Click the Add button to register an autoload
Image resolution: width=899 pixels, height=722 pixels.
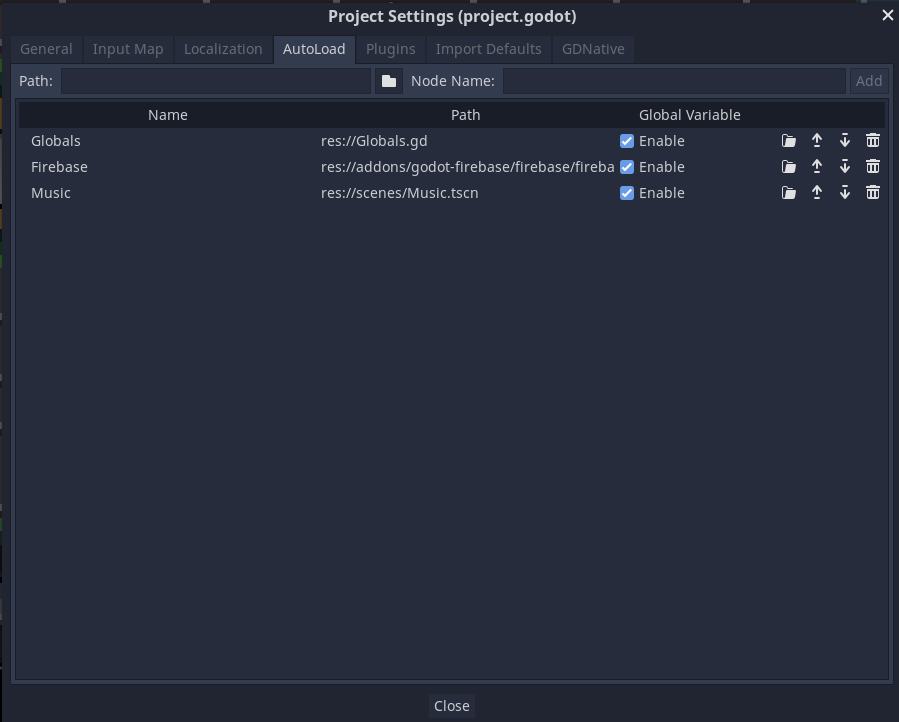tap(869, 81)
